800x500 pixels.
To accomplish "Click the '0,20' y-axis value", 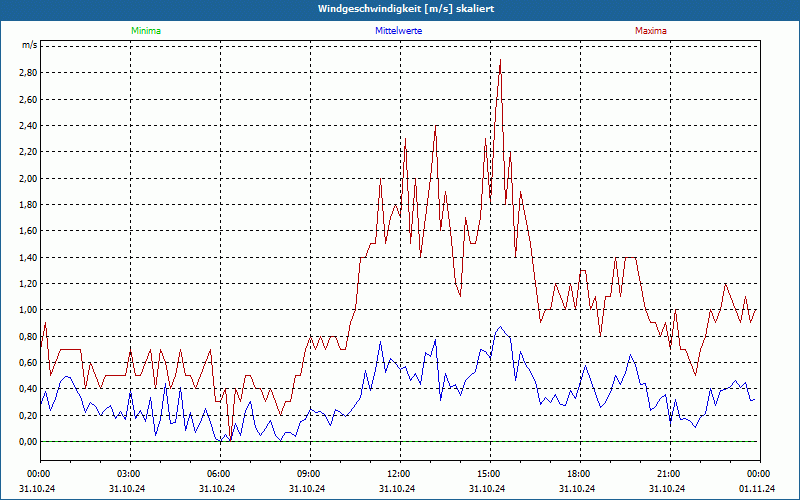I will tap(28, 415).
